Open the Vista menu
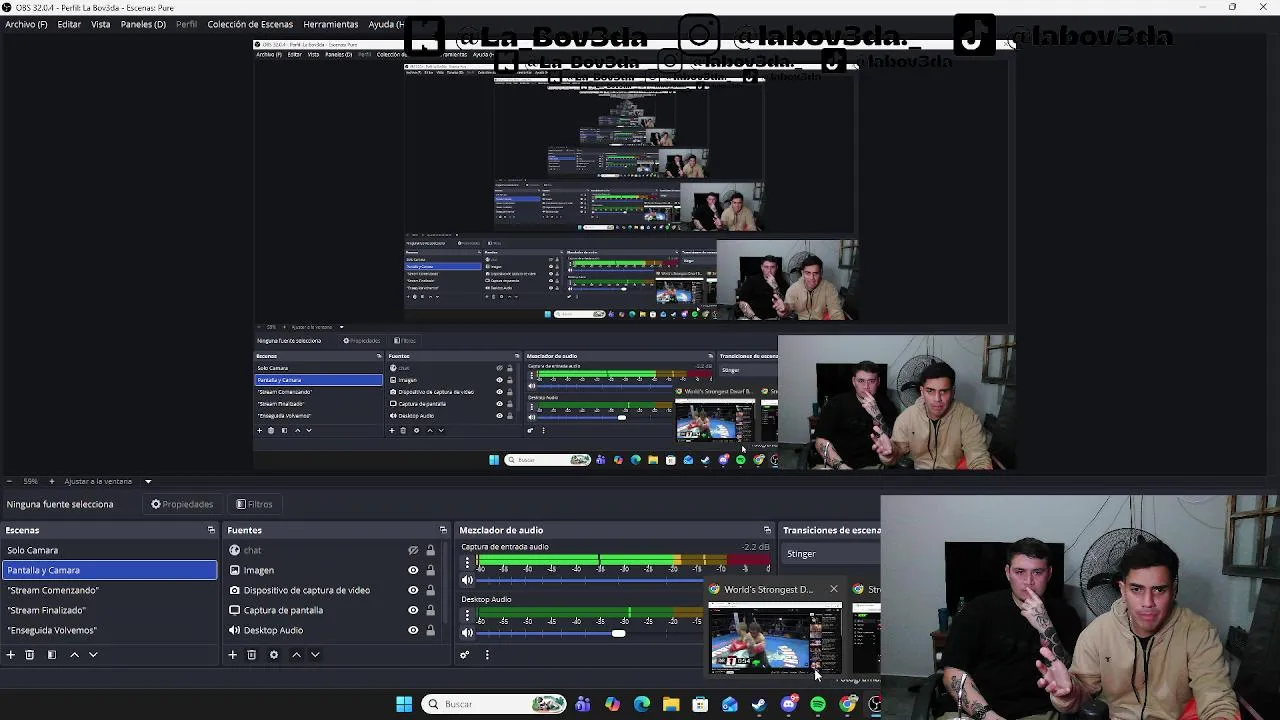Screen dimensions: 1280x720 [x=101, y=24]
